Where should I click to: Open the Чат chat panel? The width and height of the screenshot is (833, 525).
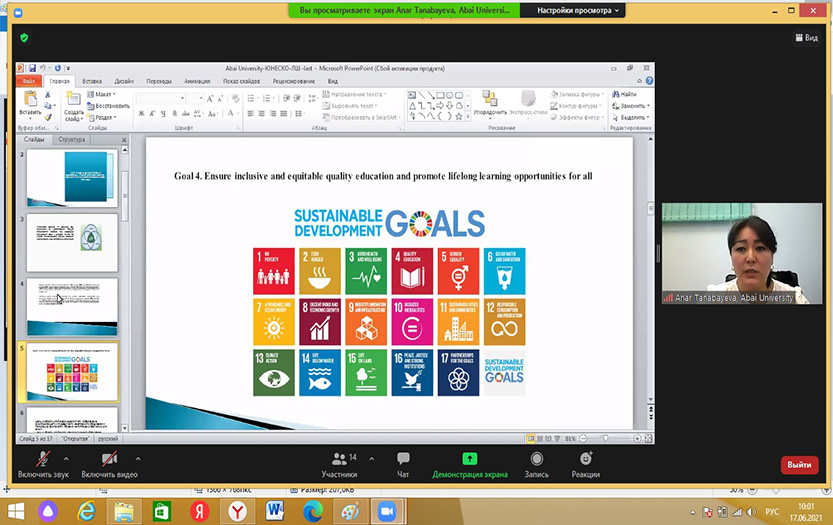tap(403, 464)
